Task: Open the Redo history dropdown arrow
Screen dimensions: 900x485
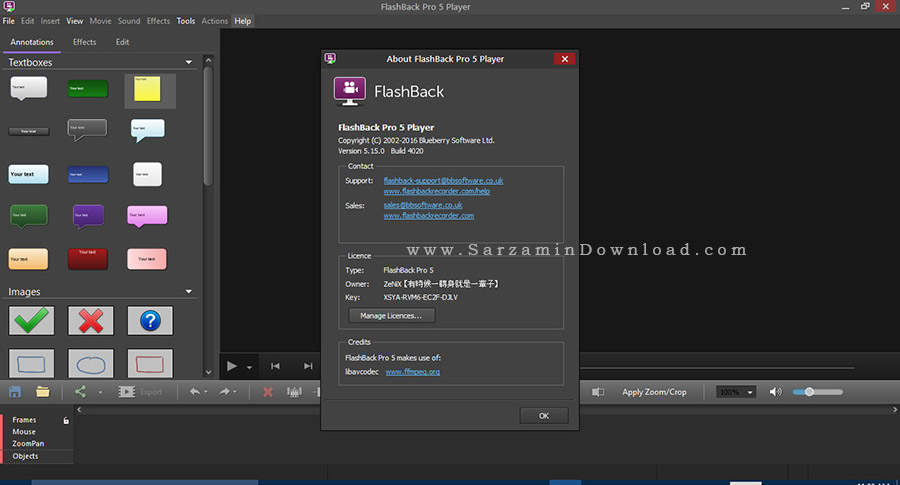Action: point(235,393)
